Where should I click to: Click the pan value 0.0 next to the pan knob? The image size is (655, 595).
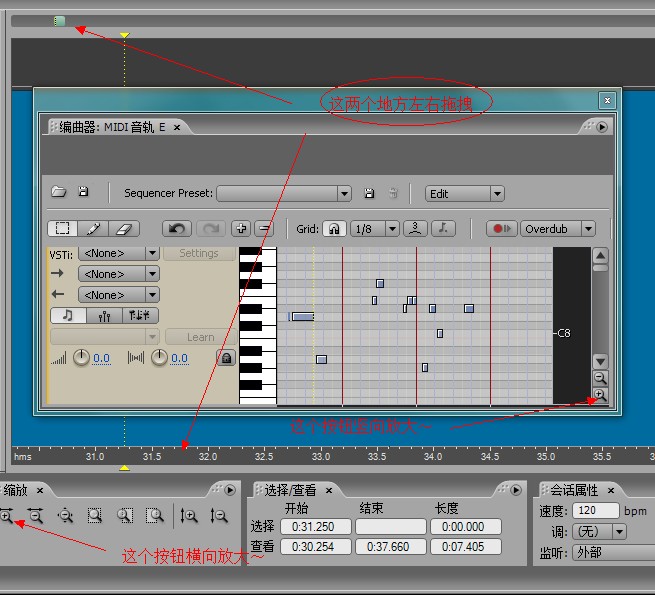180,359
